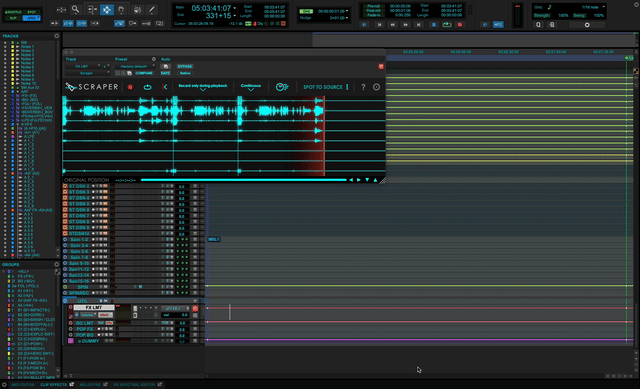Click the Scraper loop icon
The height and width of the screenshot is (389, 640).
pyautogui.click(x=147, y=87)
